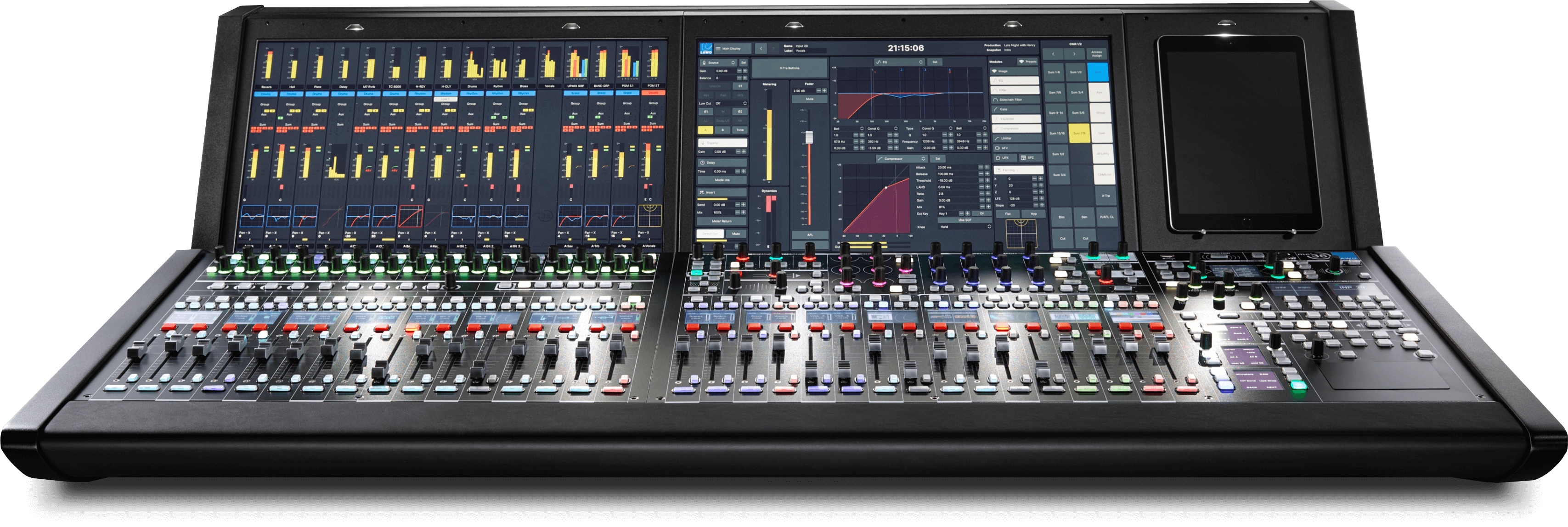
Task: Enable the Tone generator button
Action: (741, 130)
